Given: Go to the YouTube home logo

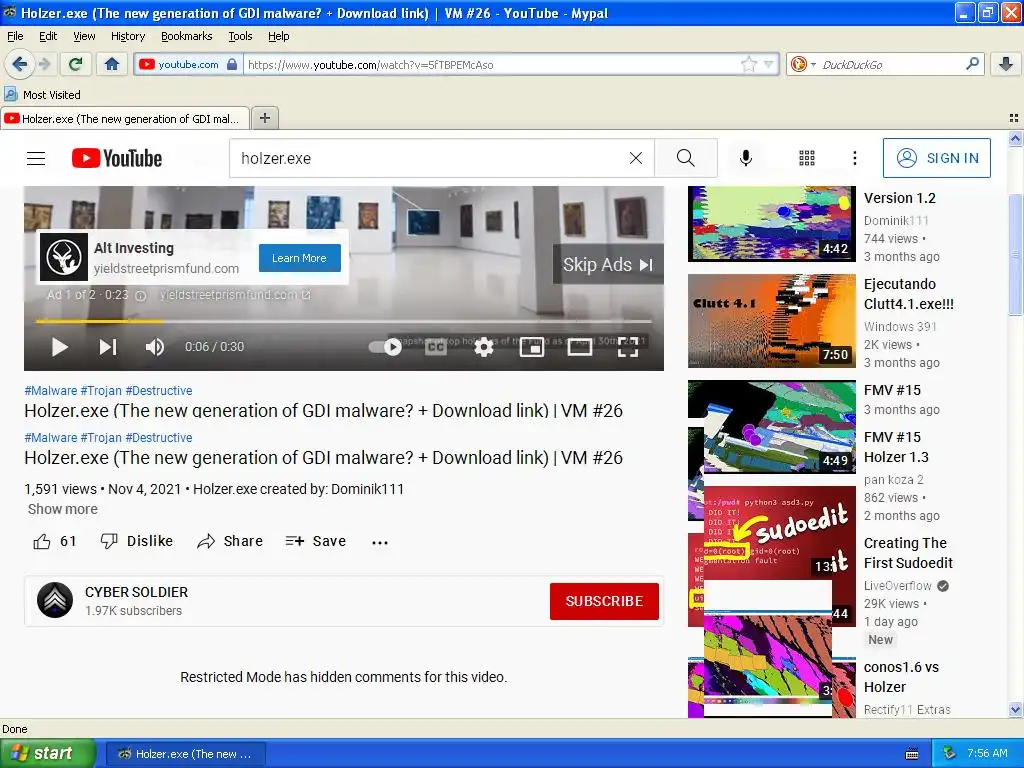Looking at the screenshot, I should [x=117, y=159].
